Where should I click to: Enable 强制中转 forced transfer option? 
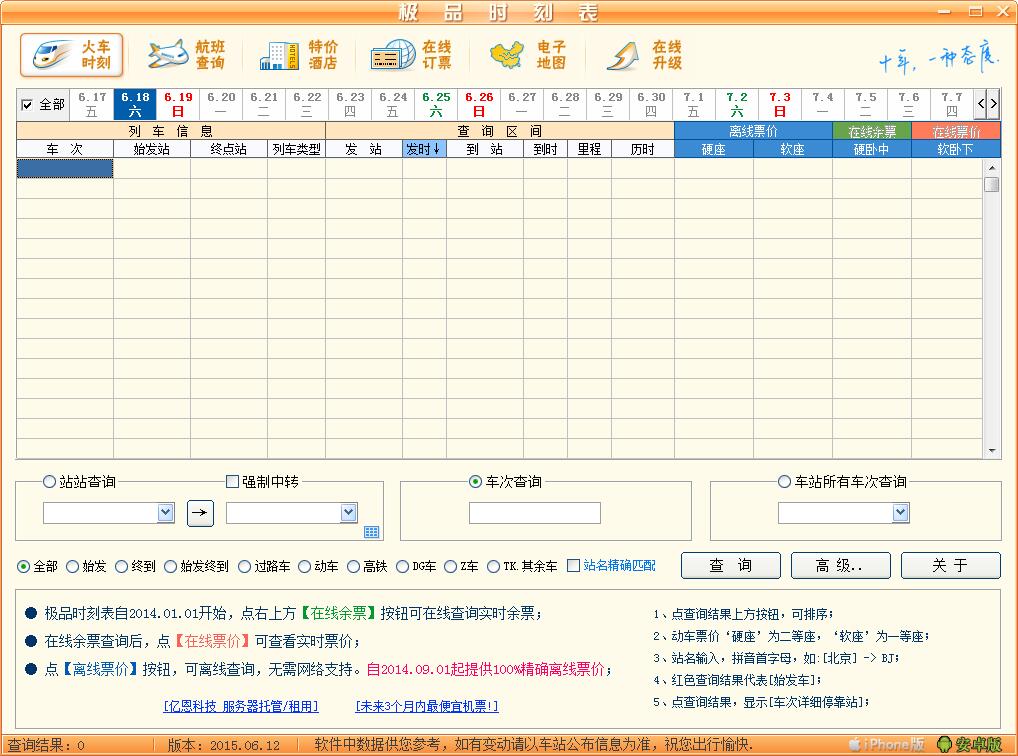pyautogui.click(x=231, y=481)
